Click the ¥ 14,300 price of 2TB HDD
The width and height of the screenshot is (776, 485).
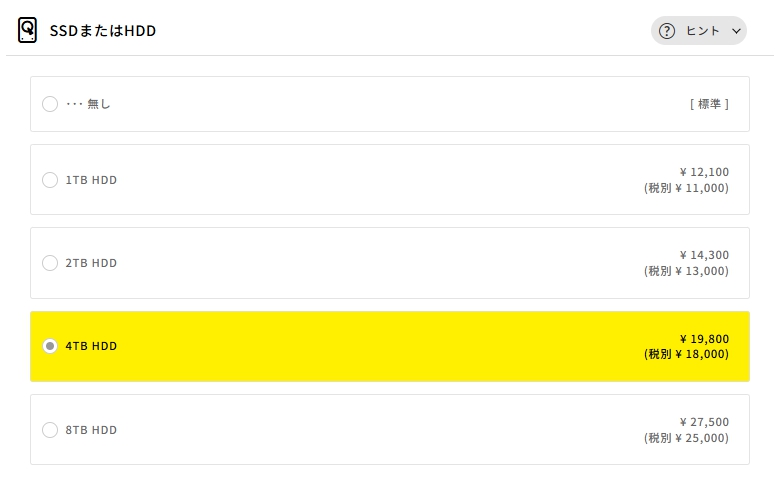704,255
